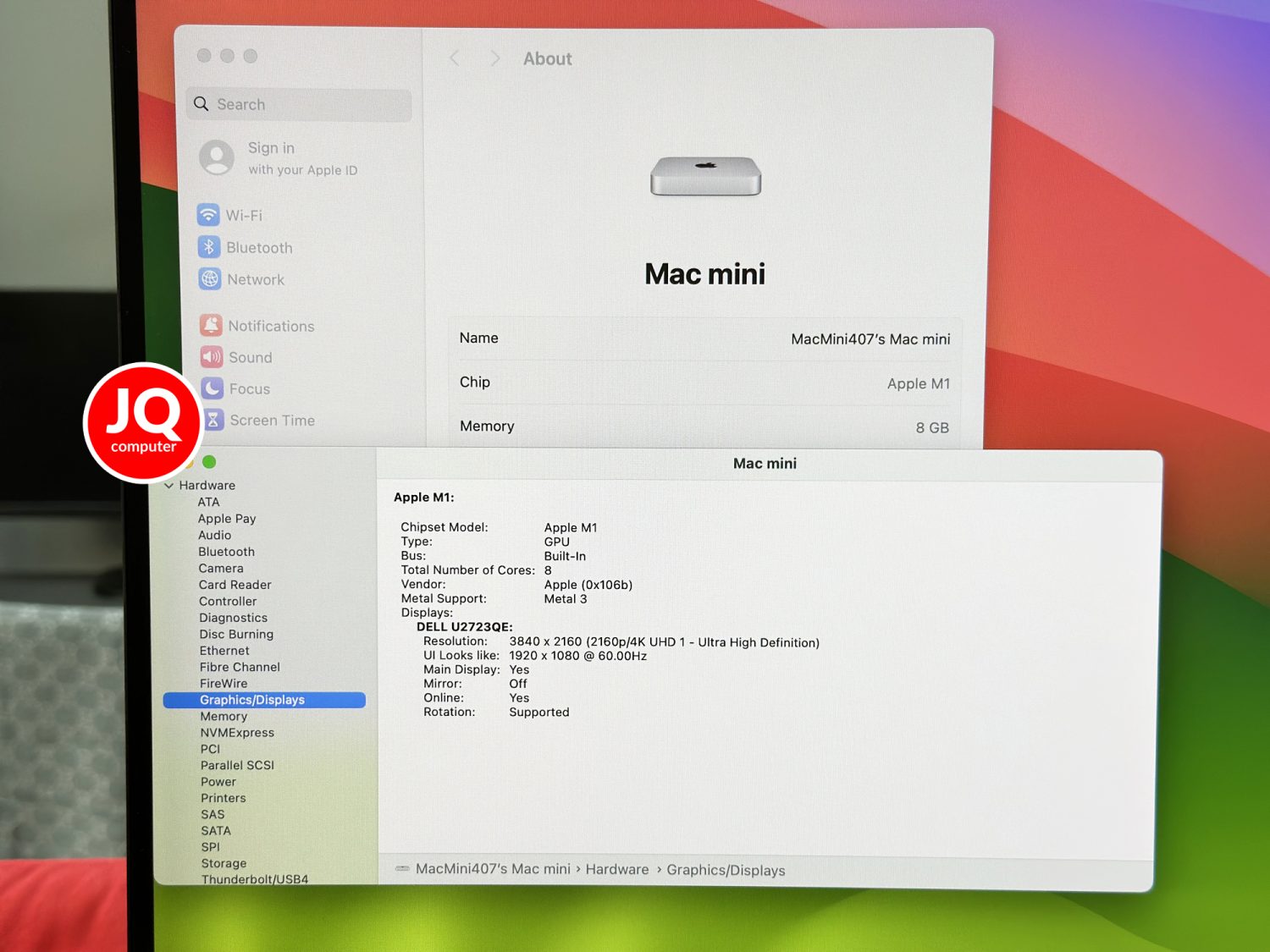Select Card Reader in the Hardware list
Screen dimensions: 1270x952
235,585
